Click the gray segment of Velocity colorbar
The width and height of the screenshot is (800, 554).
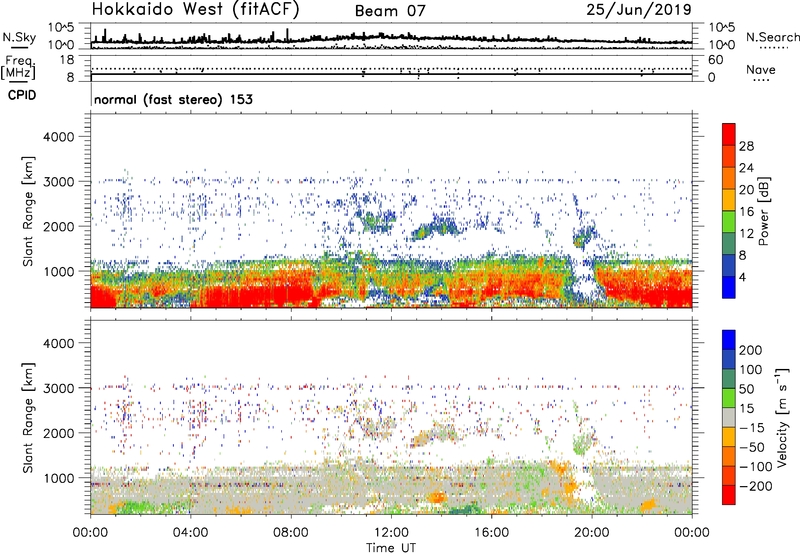point(729,417)
